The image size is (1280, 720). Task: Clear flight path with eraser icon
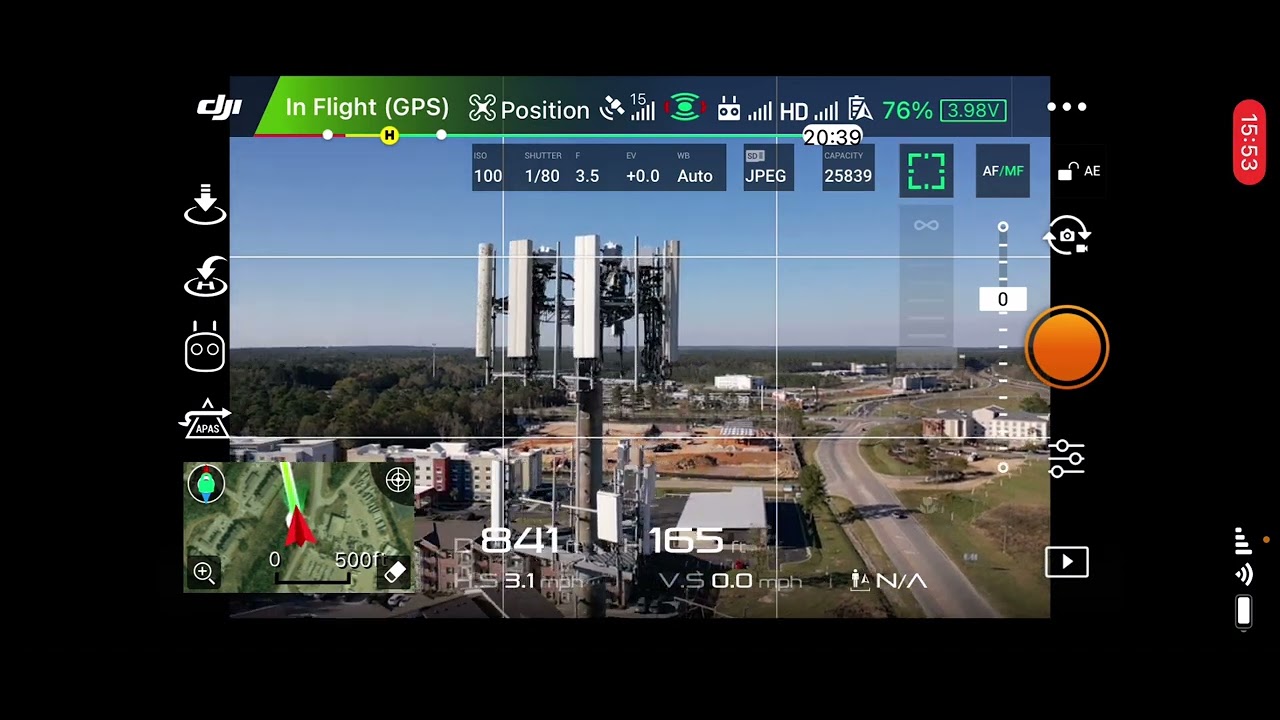(395, 572)
